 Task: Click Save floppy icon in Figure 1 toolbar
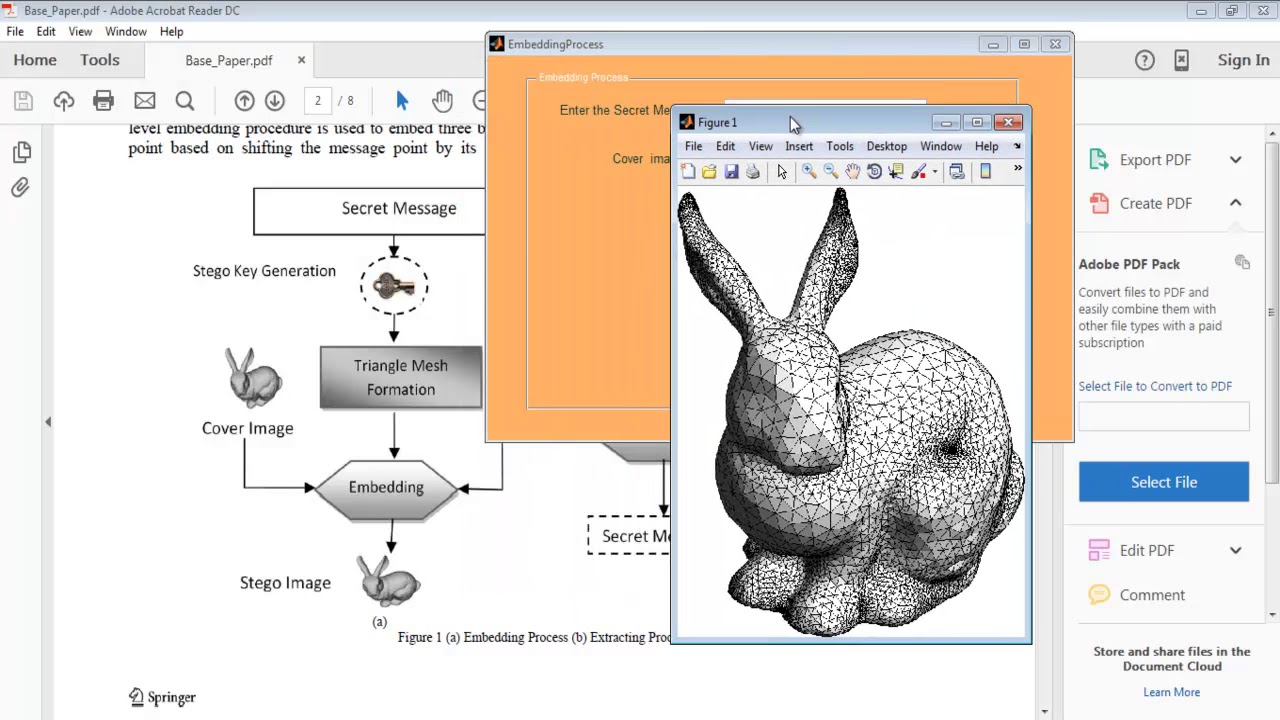[731, 172]
